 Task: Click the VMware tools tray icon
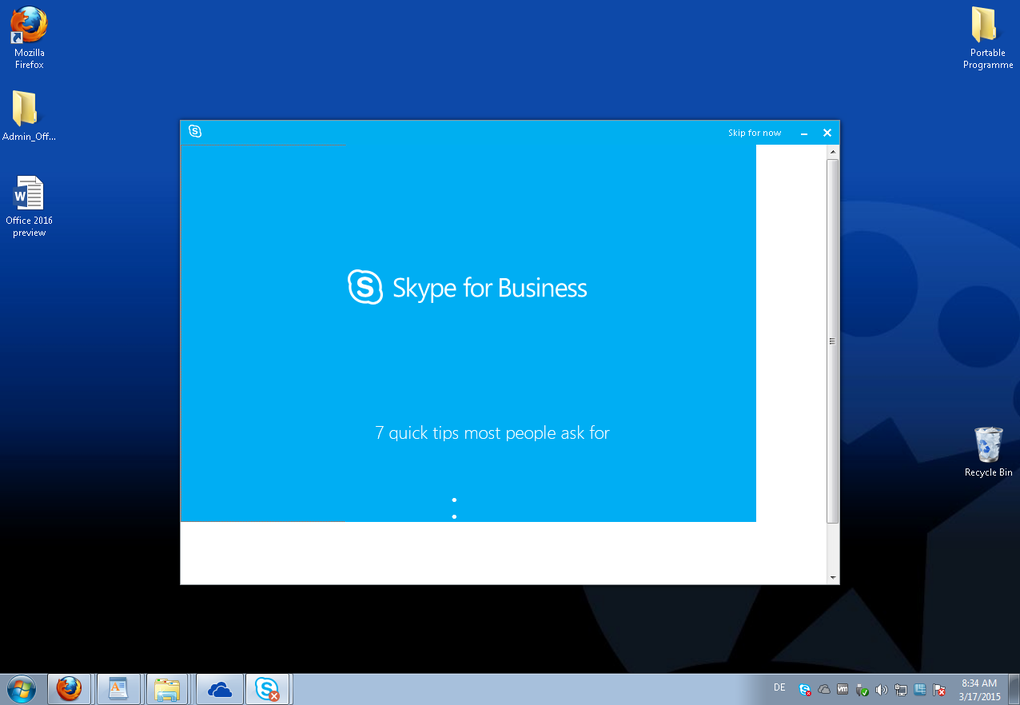(x=842, y=689)
